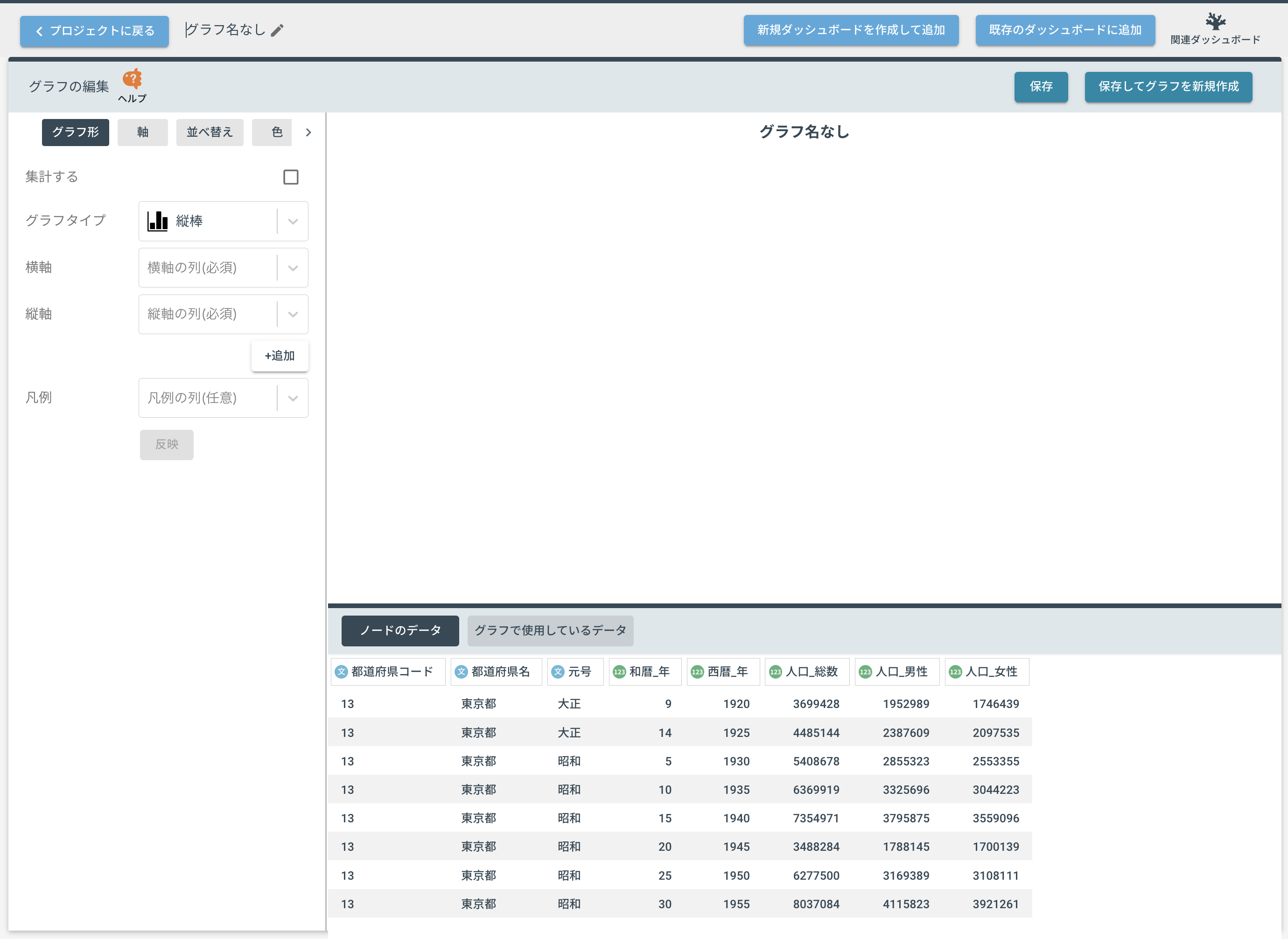Click the 縦棒 bar chart icon
The height and width of the screenshot is (939, 1288).
coord(157,221)
